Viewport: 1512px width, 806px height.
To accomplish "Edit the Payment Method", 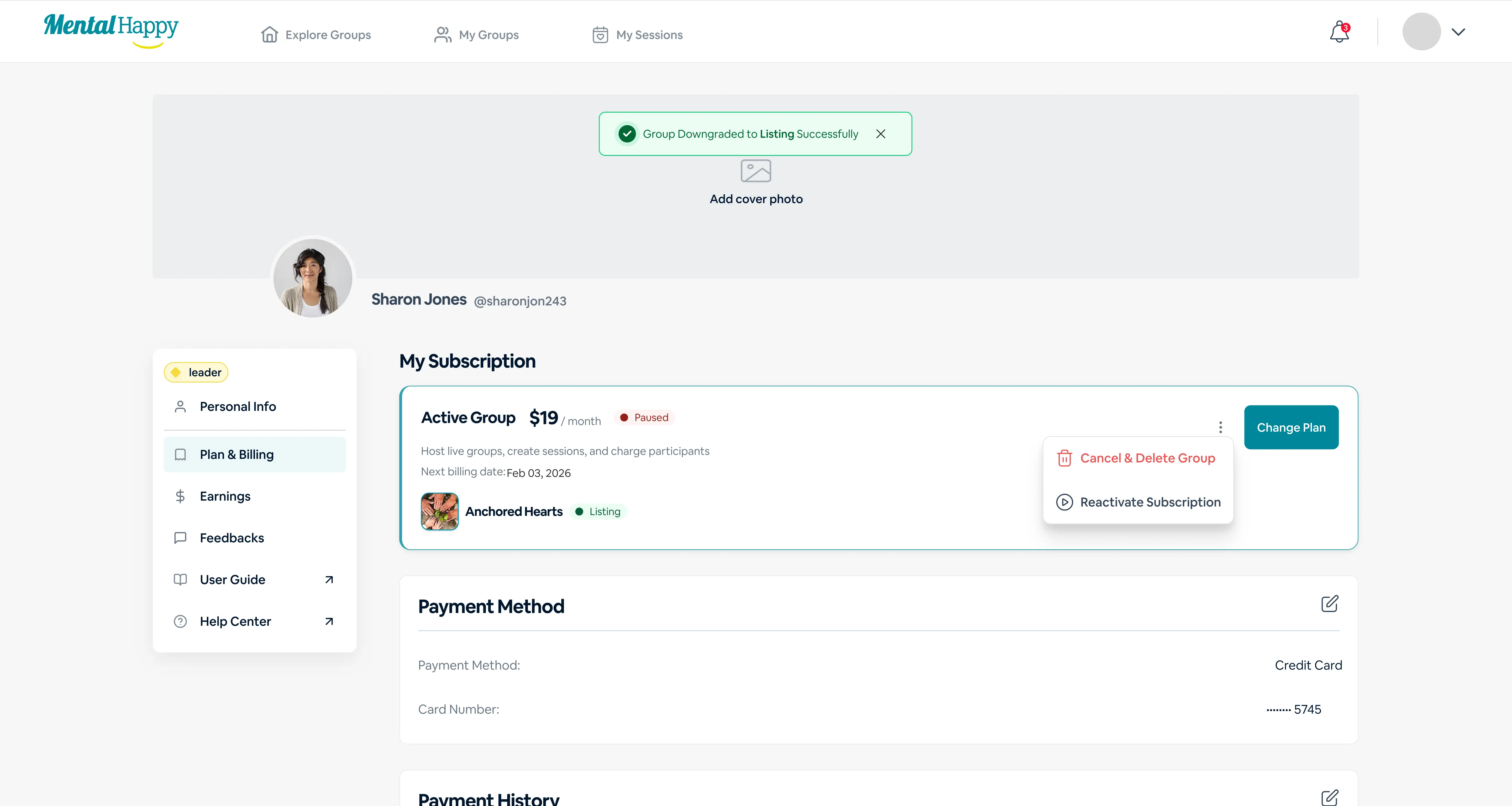I will pyautogui.click(x=1330, y=604).
